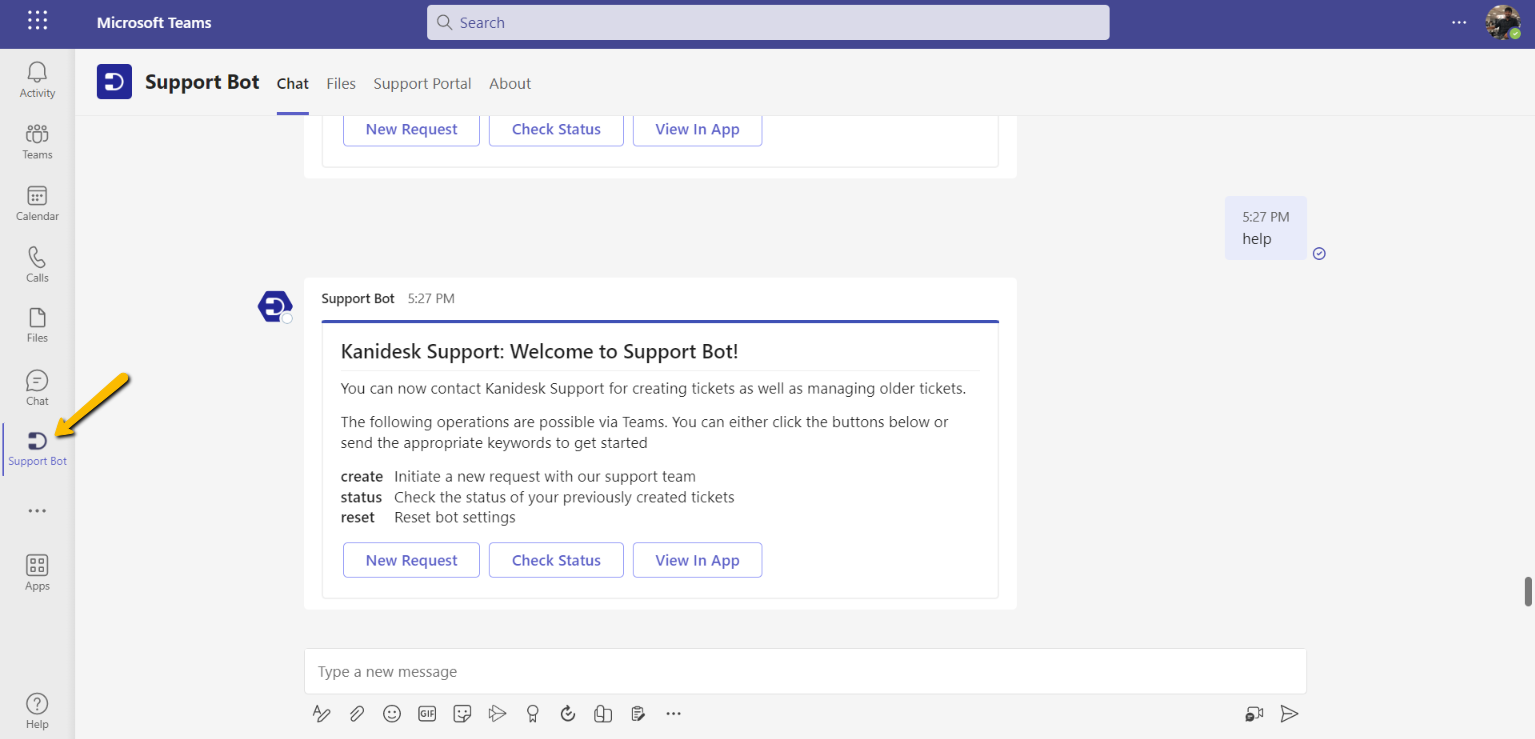Click Support Bot avatar beside message
The width and height of the screenshot is (1535, 739).
[274, 306]
